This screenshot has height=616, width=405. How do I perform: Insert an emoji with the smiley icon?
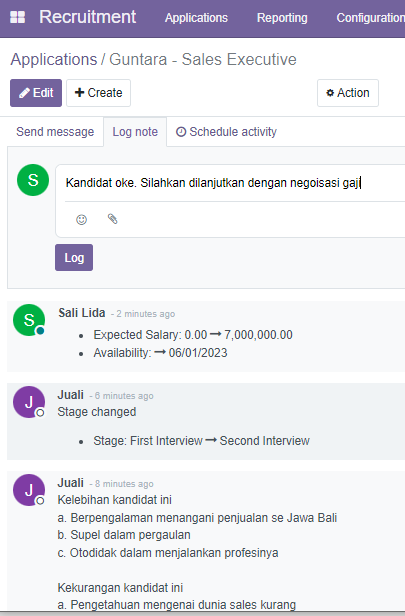point(81,219)
